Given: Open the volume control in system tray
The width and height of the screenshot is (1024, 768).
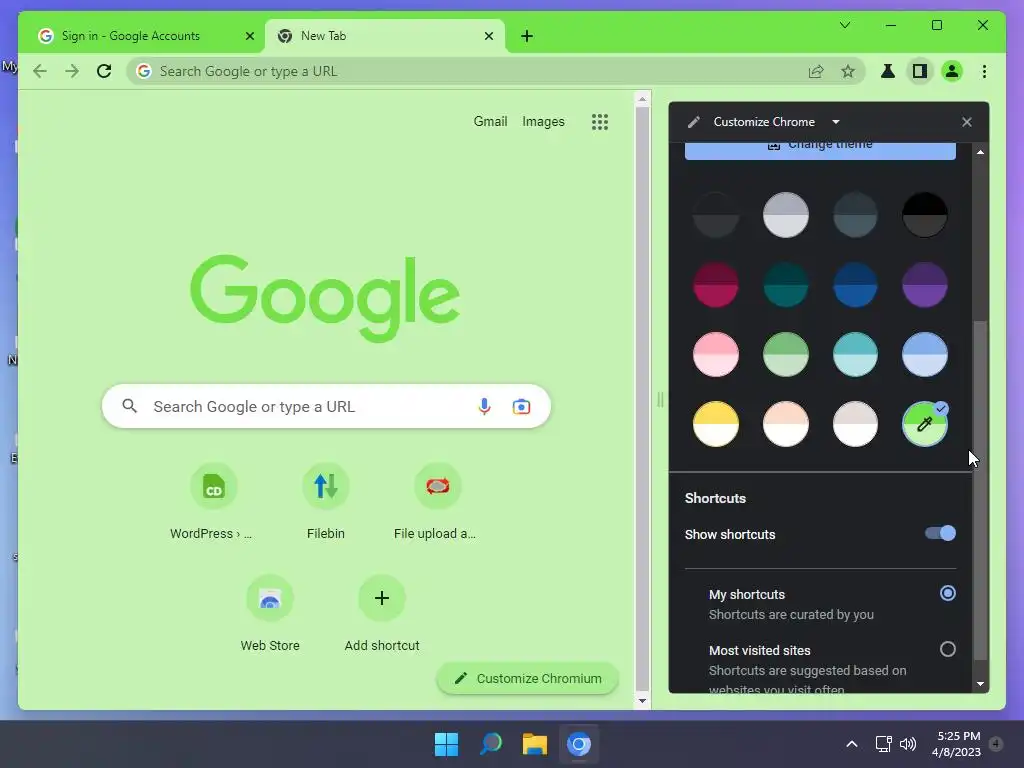Looking at the screenshot, I should point(908,744).
